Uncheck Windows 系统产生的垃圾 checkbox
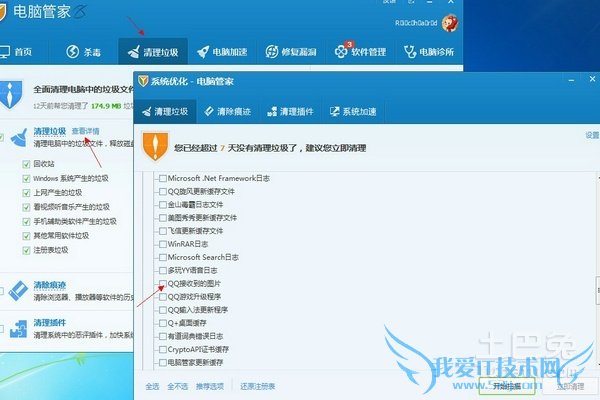Image resolution: width=600 pixels, height=400 pixels. click(x=26, y=179)
